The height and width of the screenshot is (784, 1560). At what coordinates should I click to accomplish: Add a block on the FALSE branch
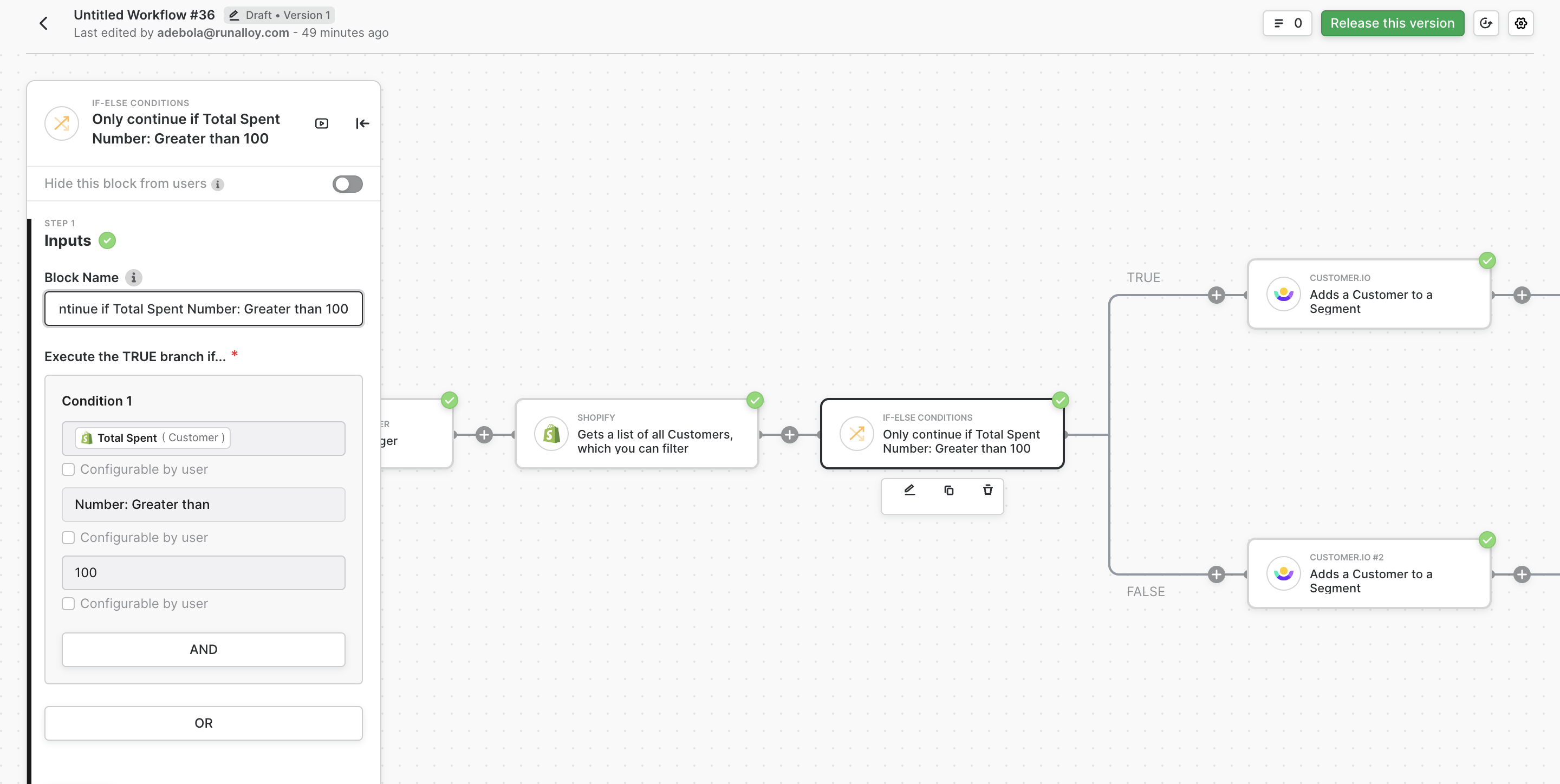(1217, 574)
